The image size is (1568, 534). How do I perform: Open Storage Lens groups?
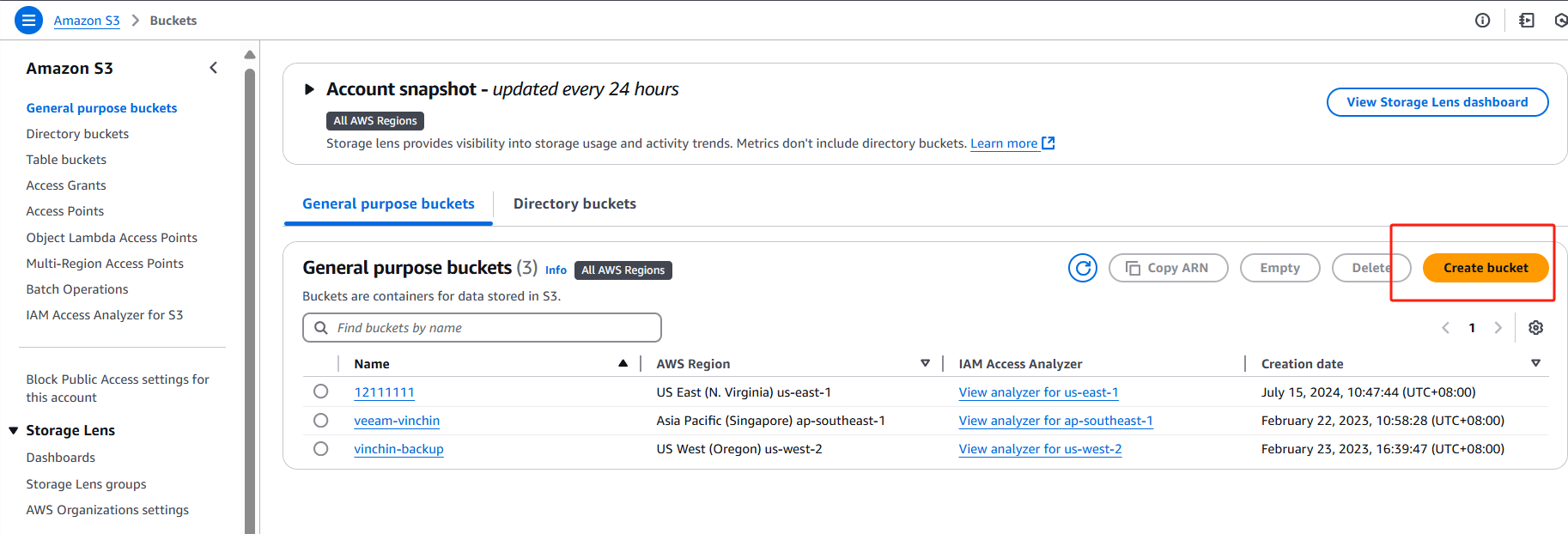[86, 484]
